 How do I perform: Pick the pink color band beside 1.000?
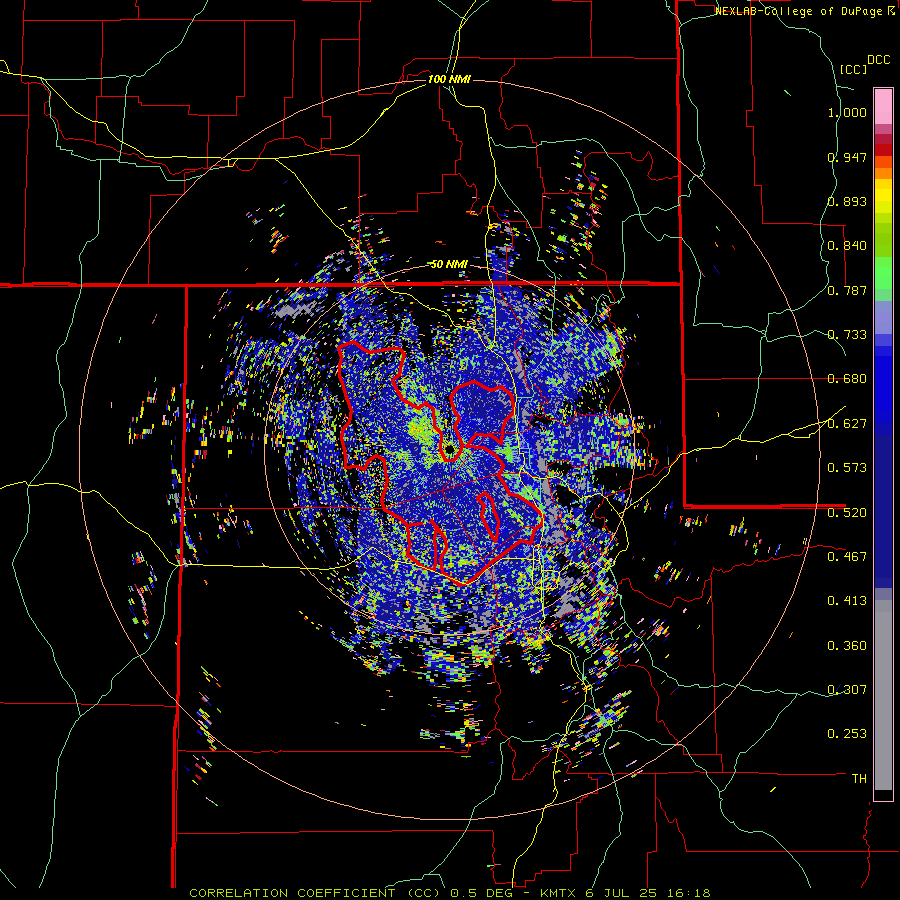pos(883,107)
